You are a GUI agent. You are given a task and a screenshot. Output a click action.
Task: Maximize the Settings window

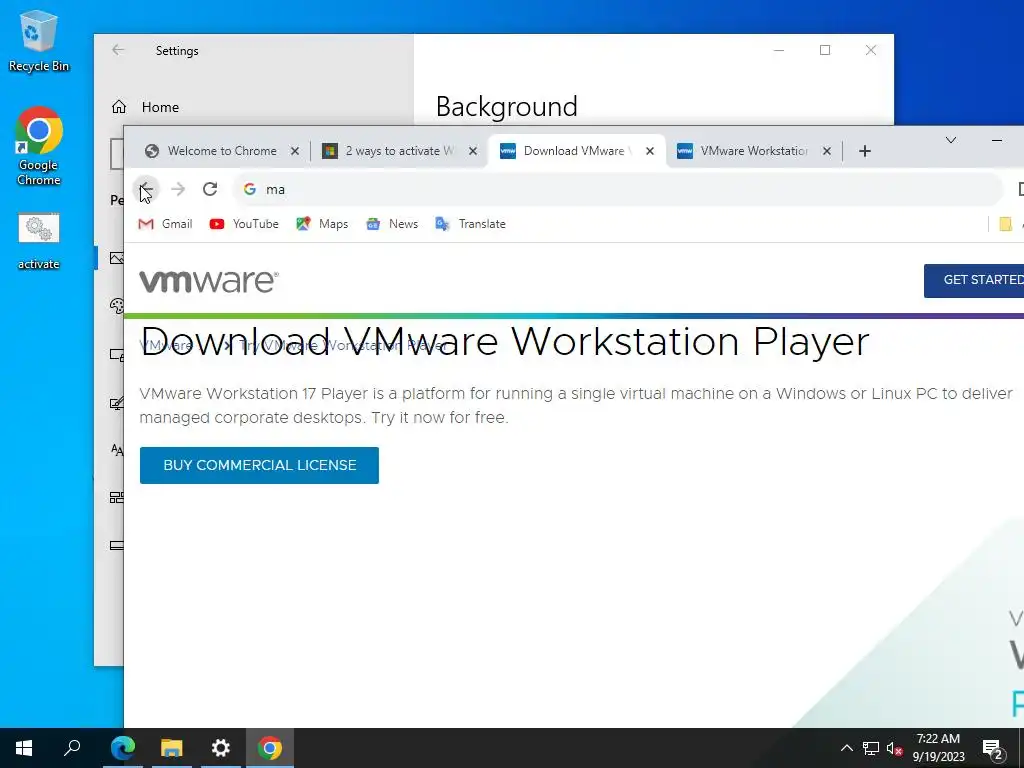pos(825,50)
